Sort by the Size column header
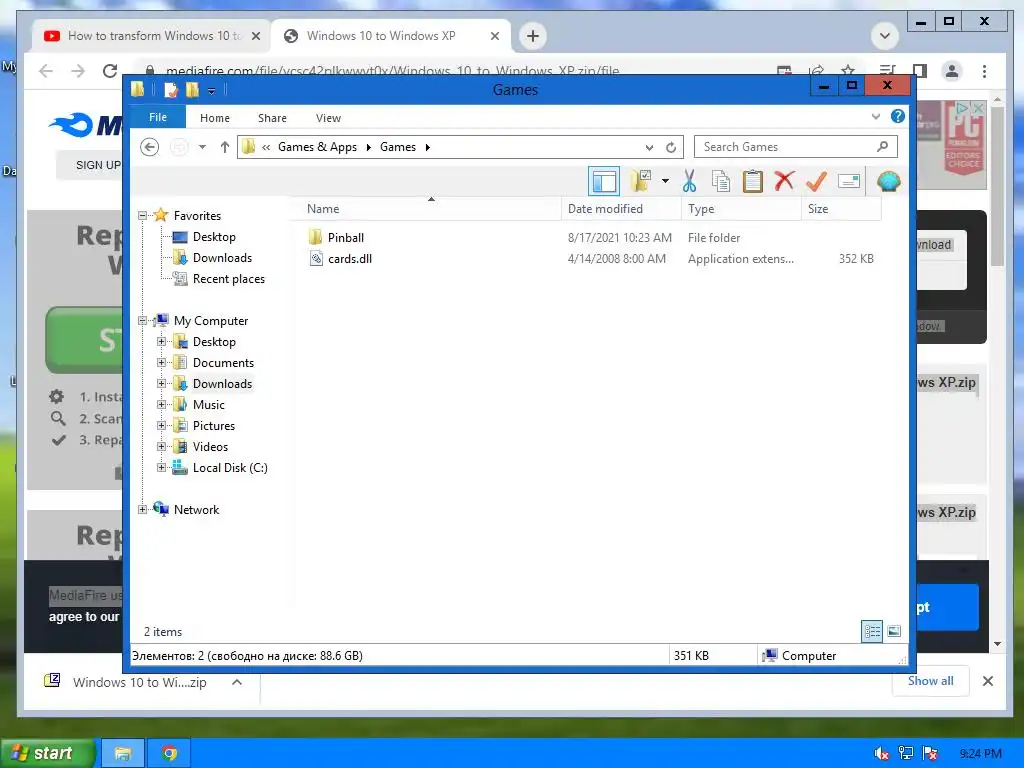 click(x=841, y=209)
